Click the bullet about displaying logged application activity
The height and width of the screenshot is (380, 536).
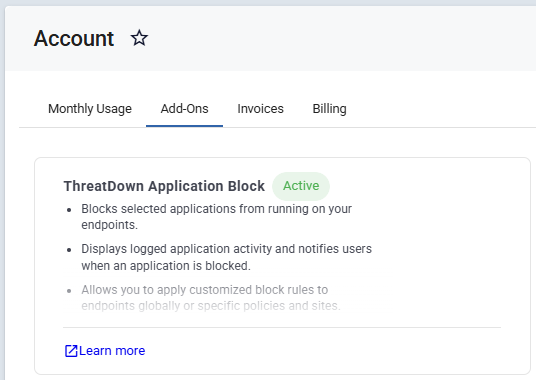(x=226, y=257)
